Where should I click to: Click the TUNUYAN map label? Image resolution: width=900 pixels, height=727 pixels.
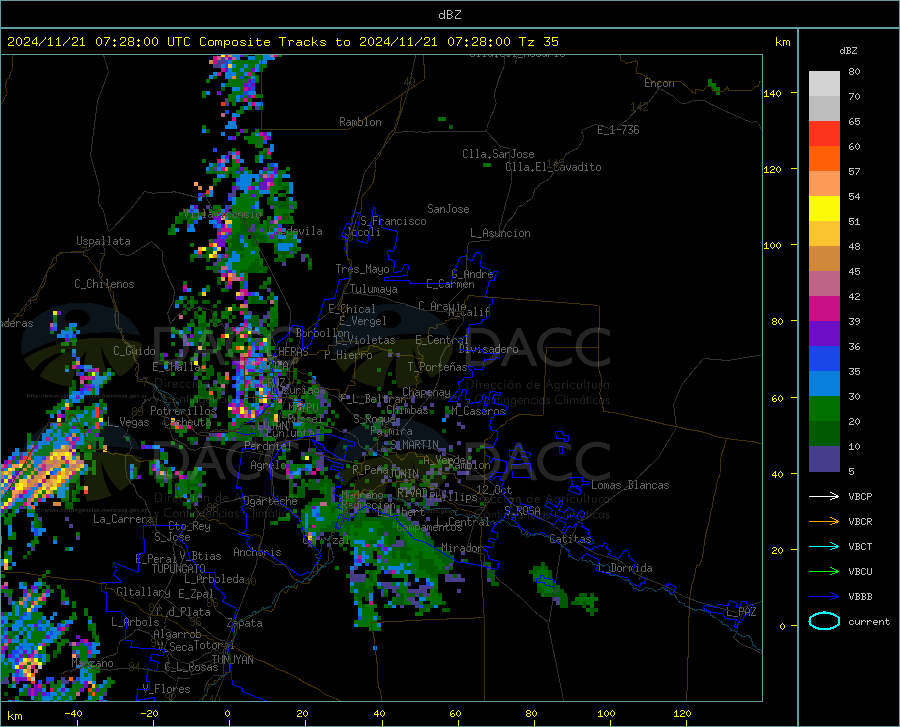click(232, 660)
